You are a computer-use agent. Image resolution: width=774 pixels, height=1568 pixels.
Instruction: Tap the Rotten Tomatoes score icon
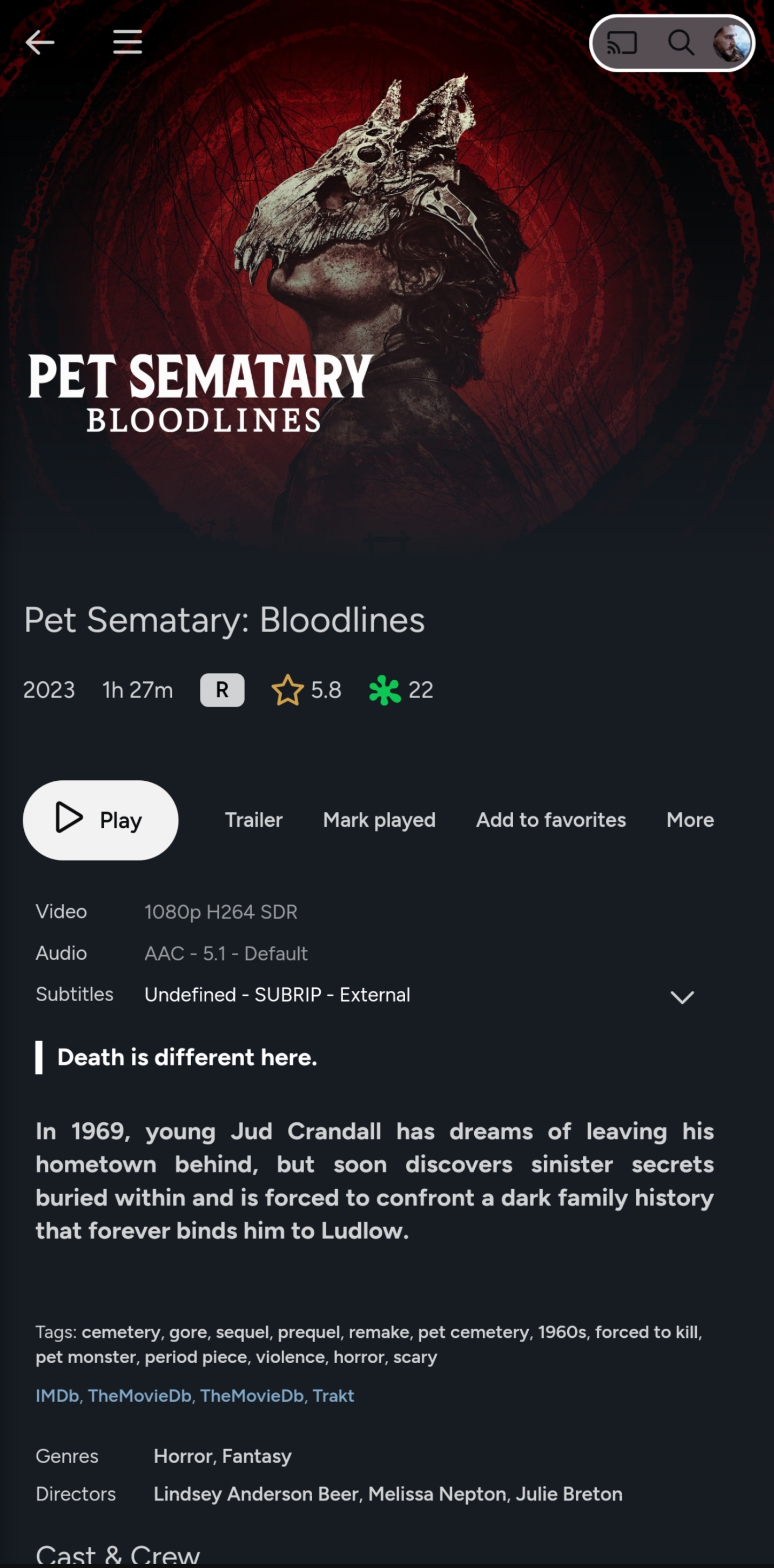pos(386,689)
